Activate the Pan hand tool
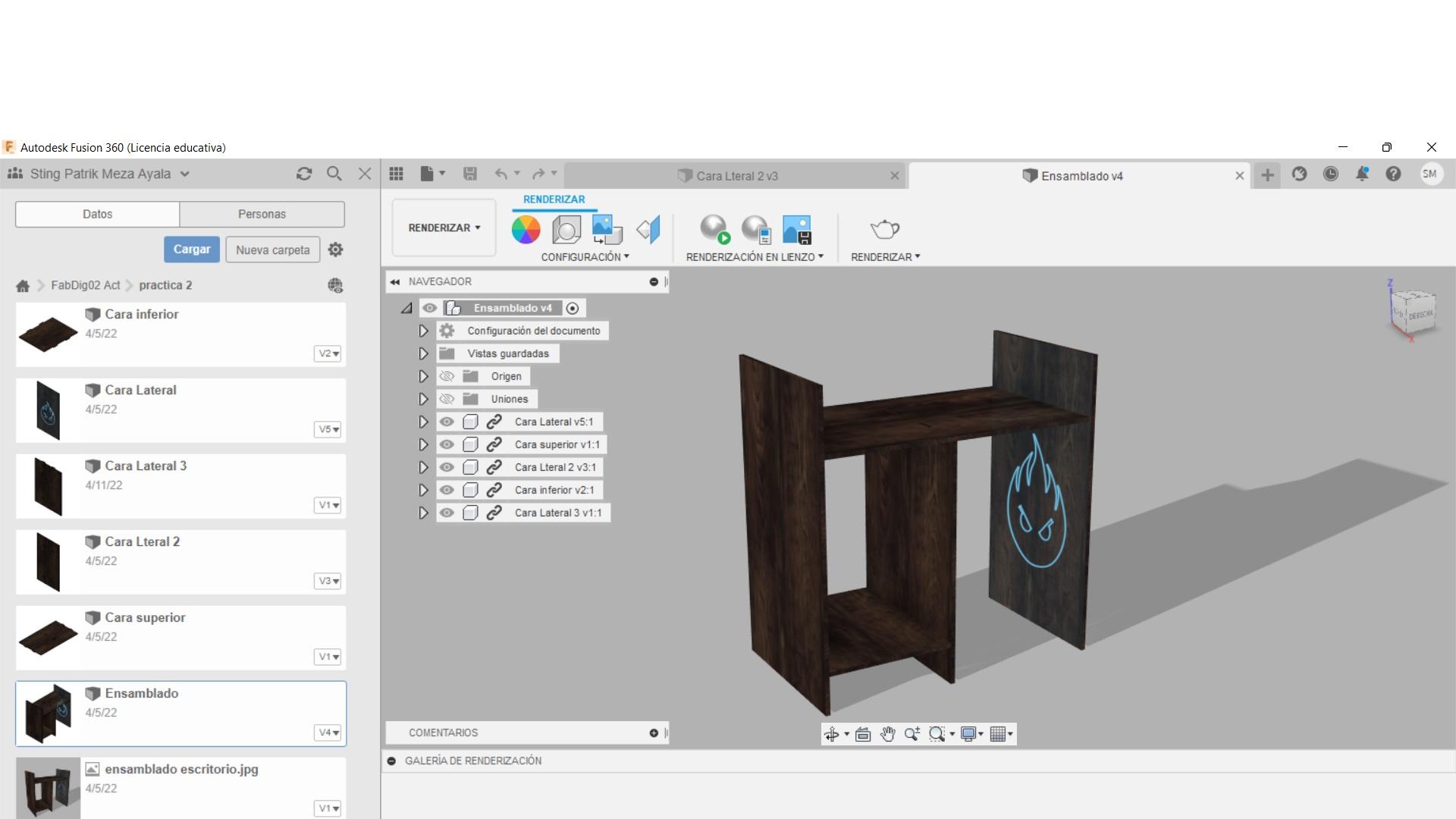 [888, 733]
